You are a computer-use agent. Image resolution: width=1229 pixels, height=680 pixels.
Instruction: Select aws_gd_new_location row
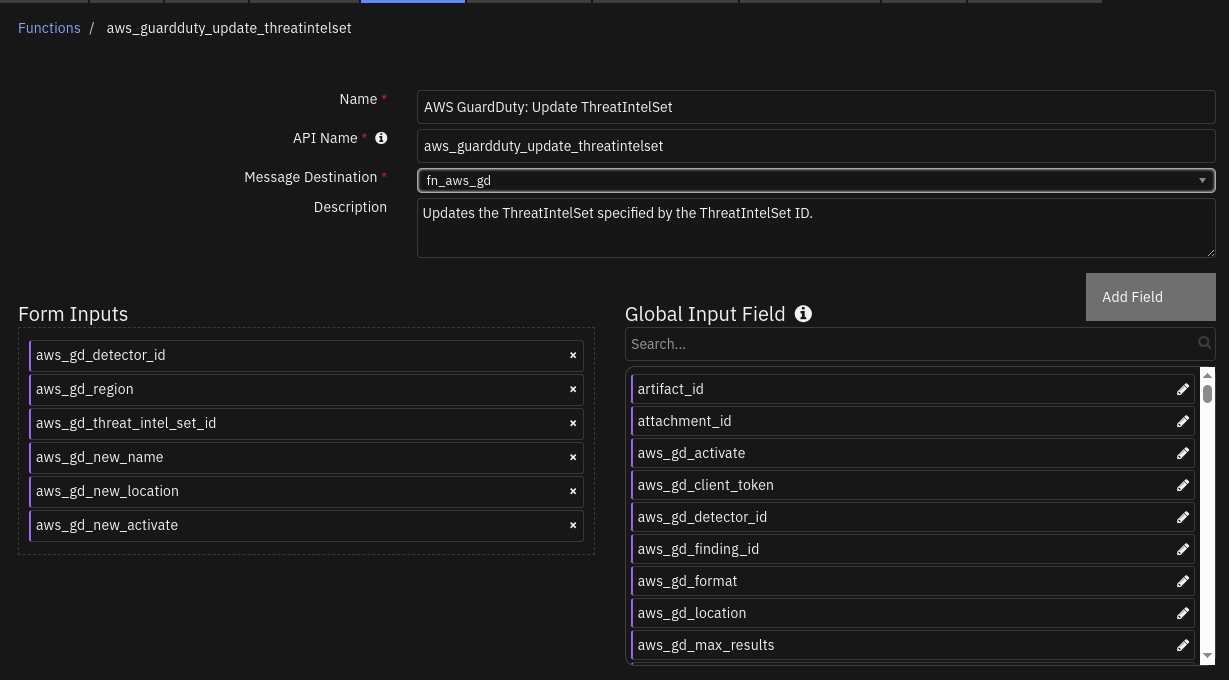[306, 491]
